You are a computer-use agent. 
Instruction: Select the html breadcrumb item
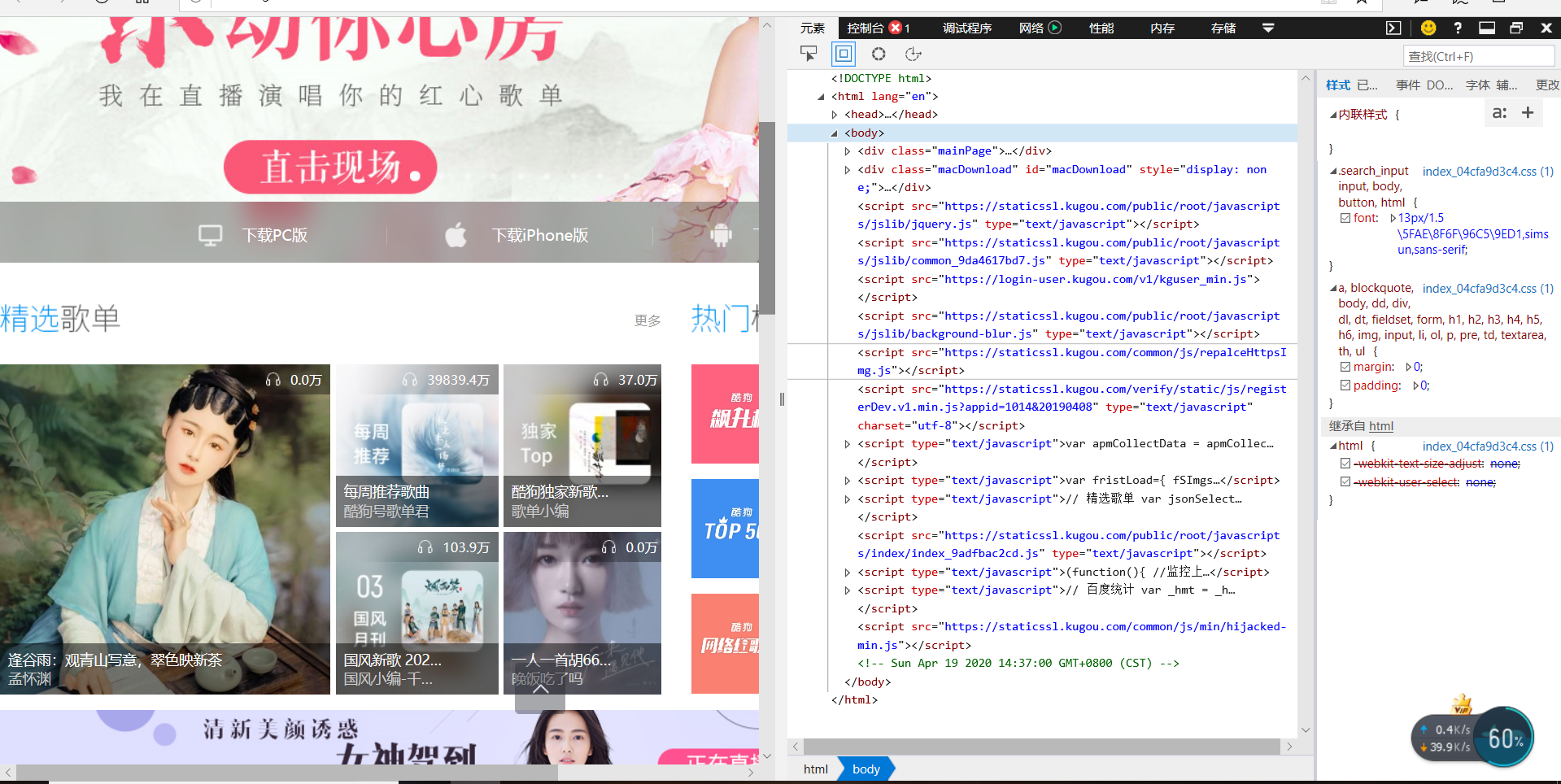[815, 769]
